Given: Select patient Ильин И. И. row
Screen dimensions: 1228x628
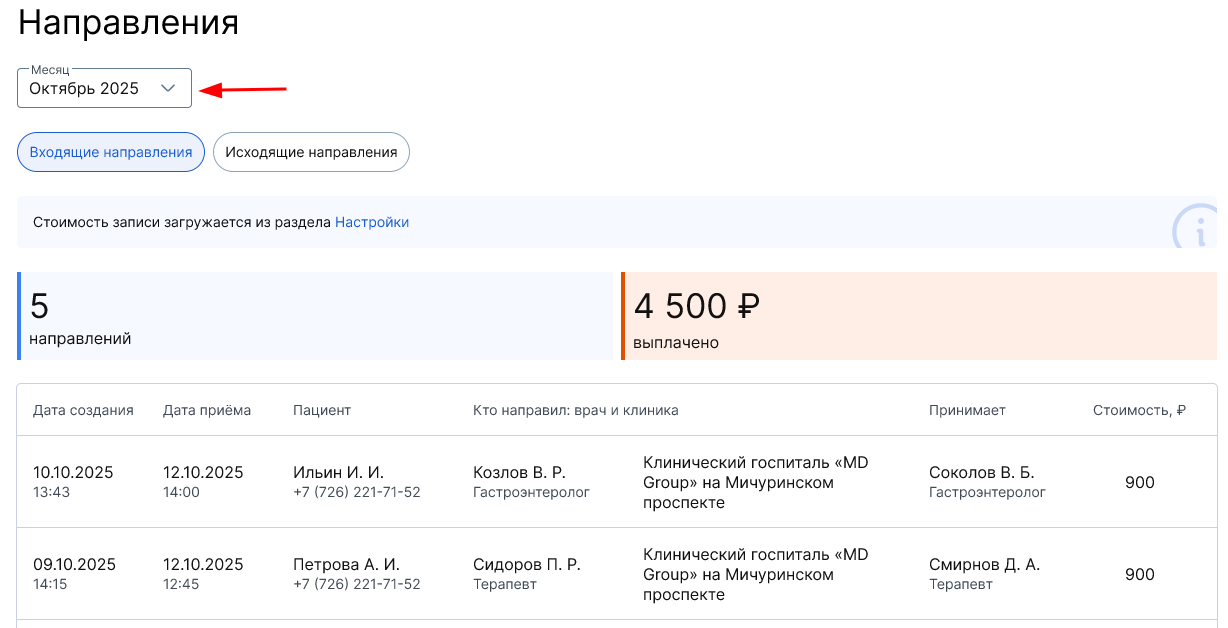Looking at the screenshot, I should [338, 472].
